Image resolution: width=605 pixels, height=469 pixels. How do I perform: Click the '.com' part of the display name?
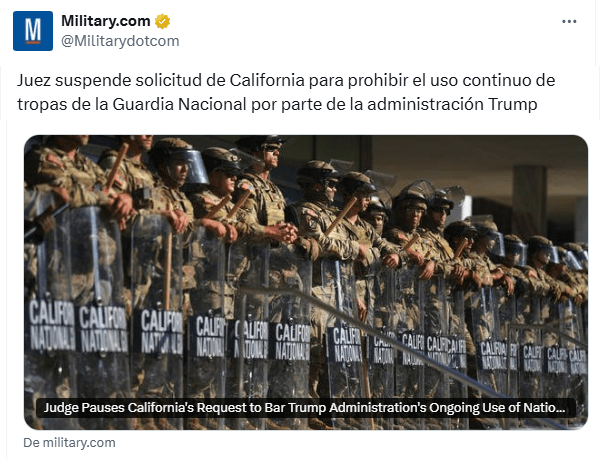click(135, 21)
